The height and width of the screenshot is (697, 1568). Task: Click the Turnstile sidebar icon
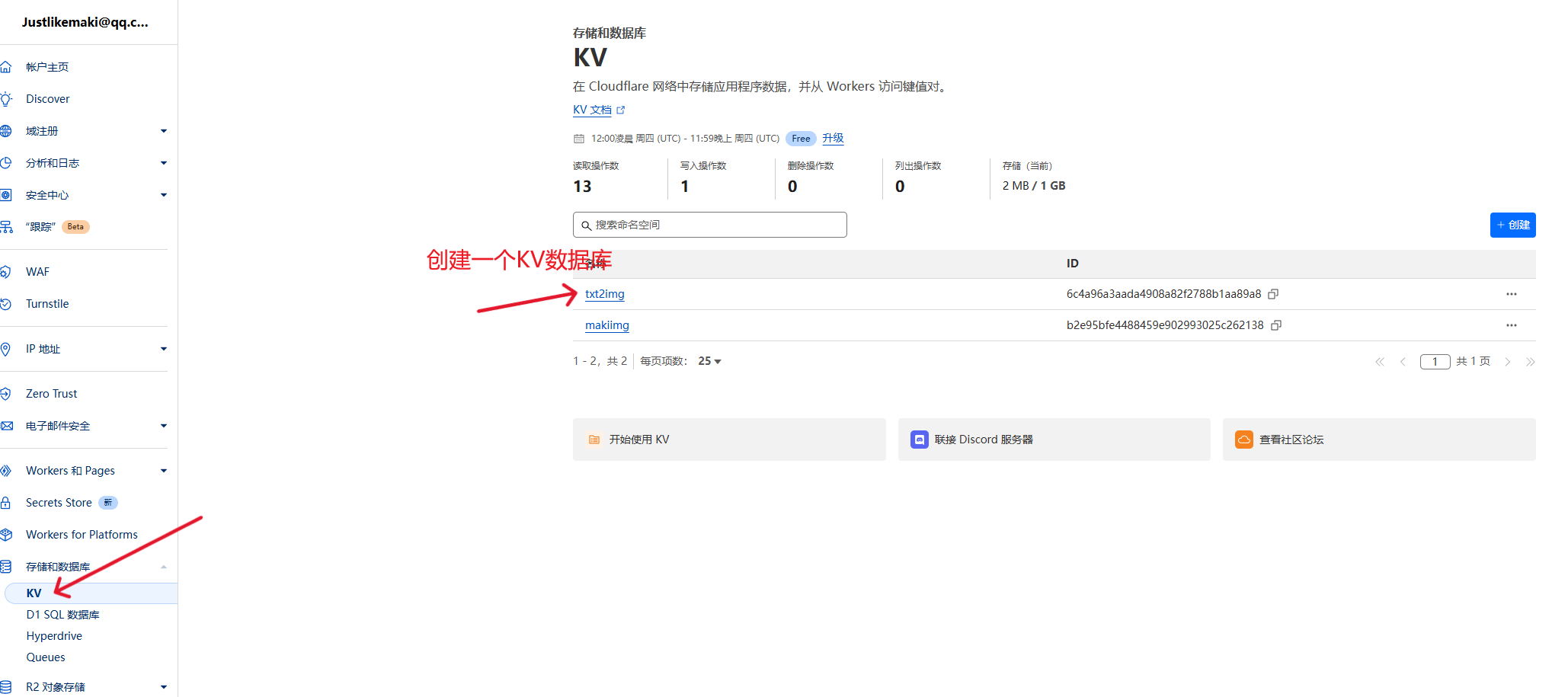[x=5, y=304]
